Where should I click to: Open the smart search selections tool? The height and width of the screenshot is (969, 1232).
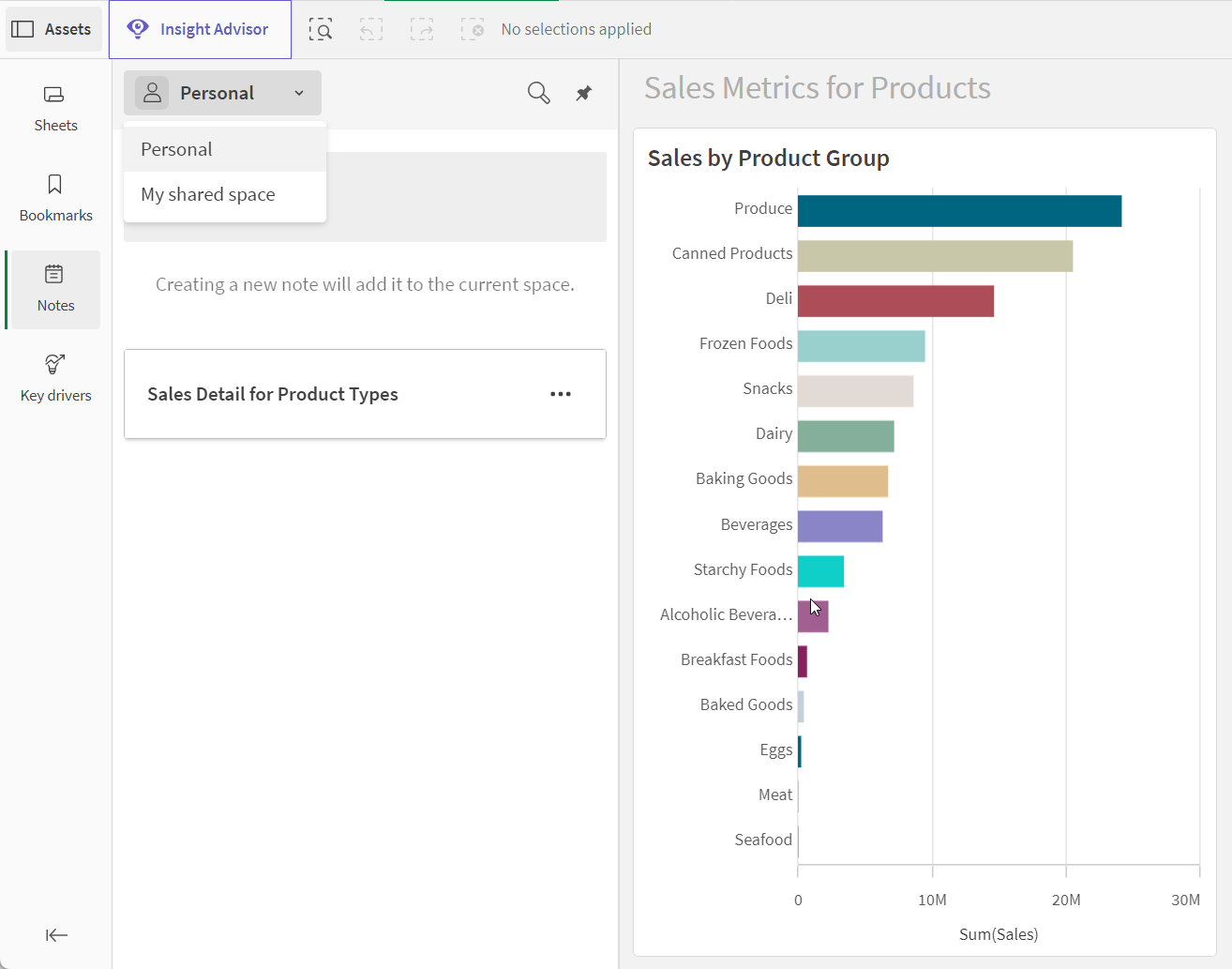click(321, 29)
